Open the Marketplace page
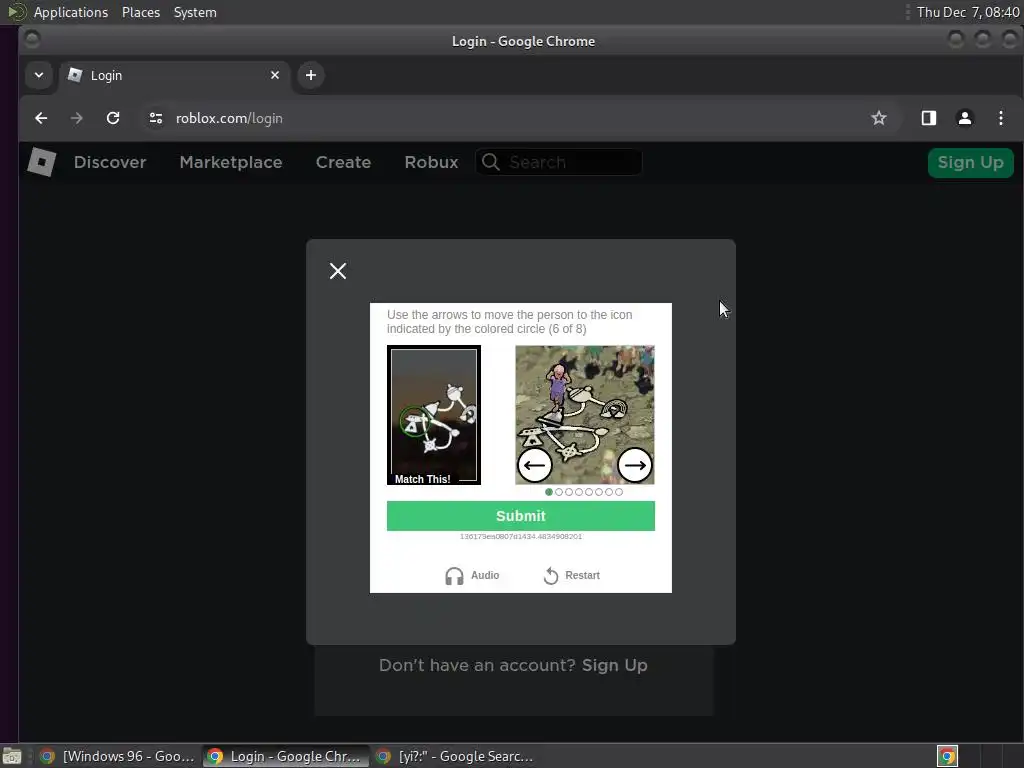1024x768 pixels. [x=231, y=162]
